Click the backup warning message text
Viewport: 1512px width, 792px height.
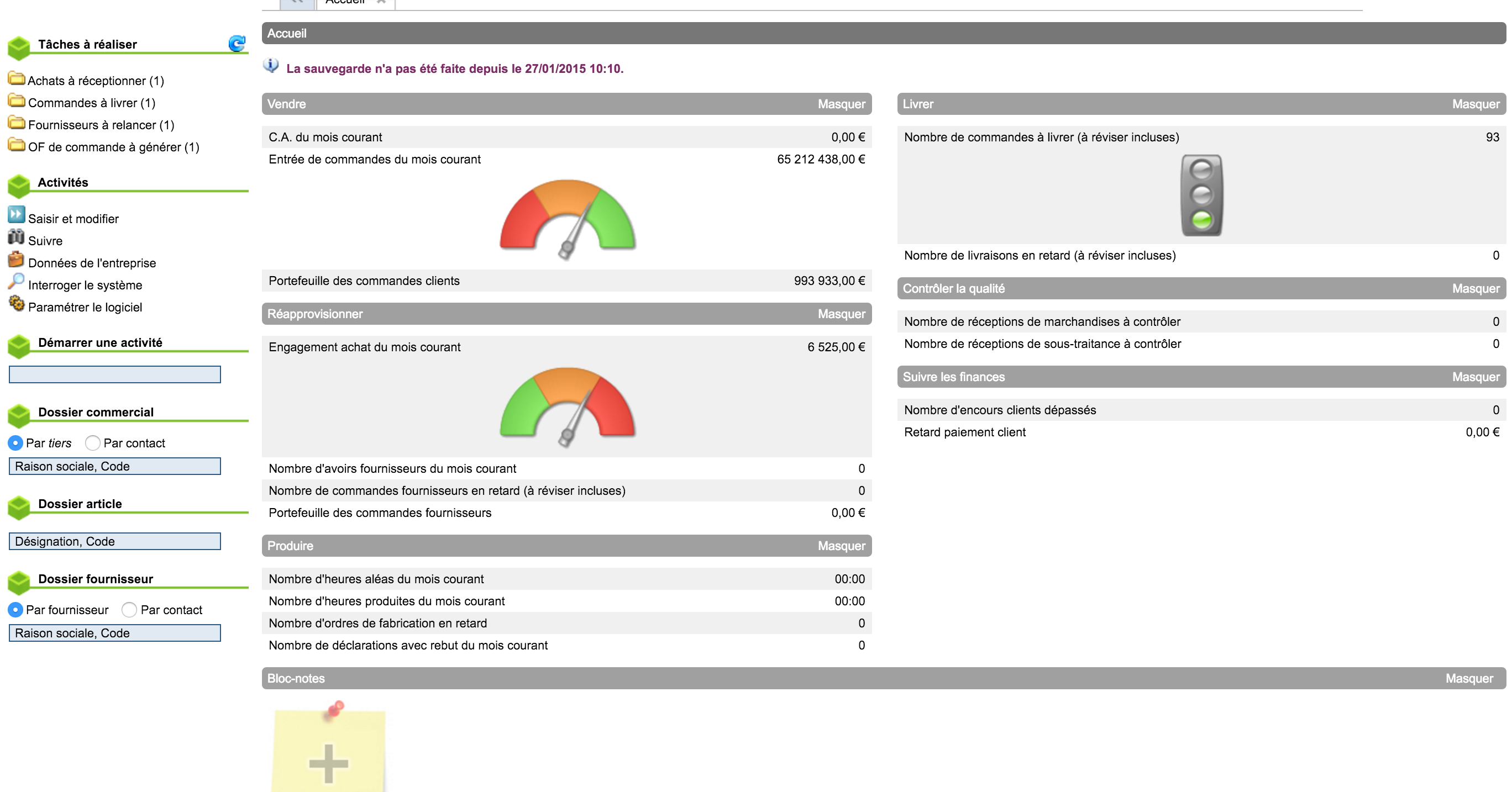point(455,68)
